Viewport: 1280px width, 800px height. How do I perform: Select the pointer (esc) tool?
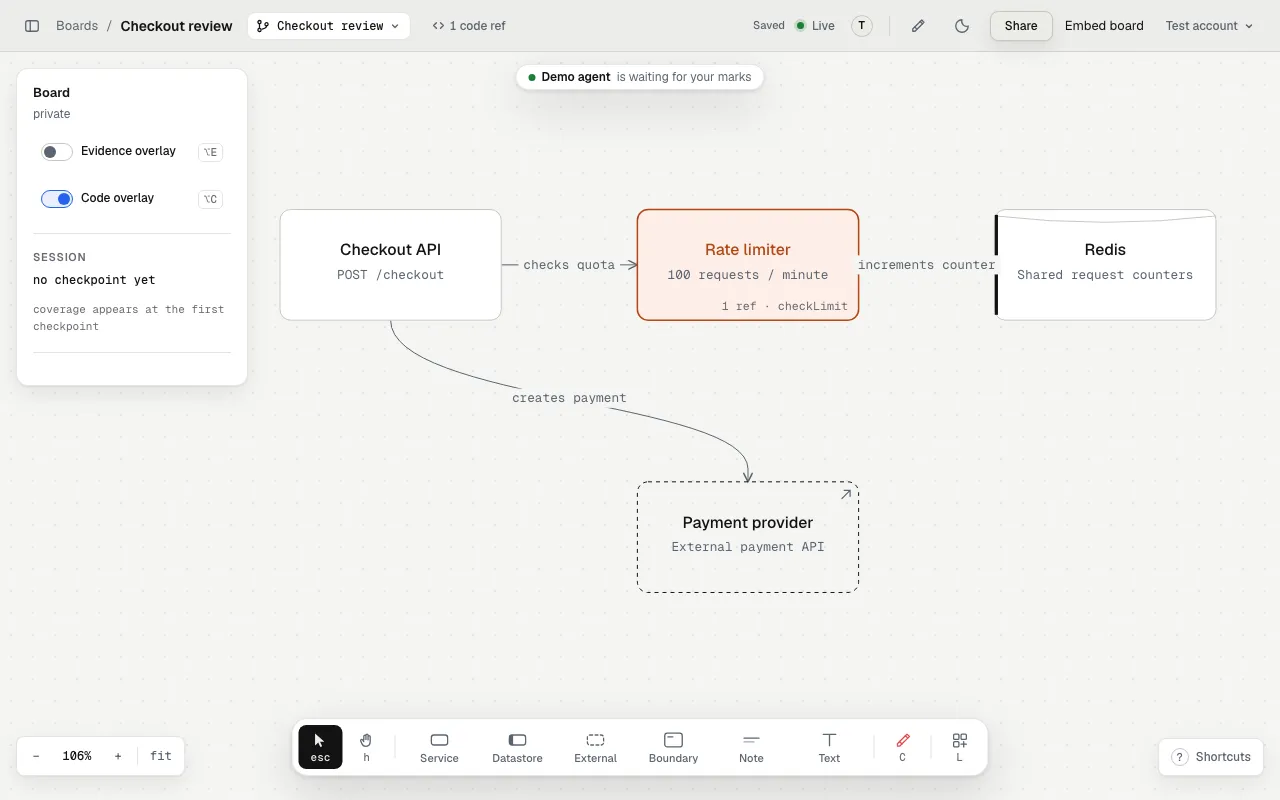pos(320,747)
